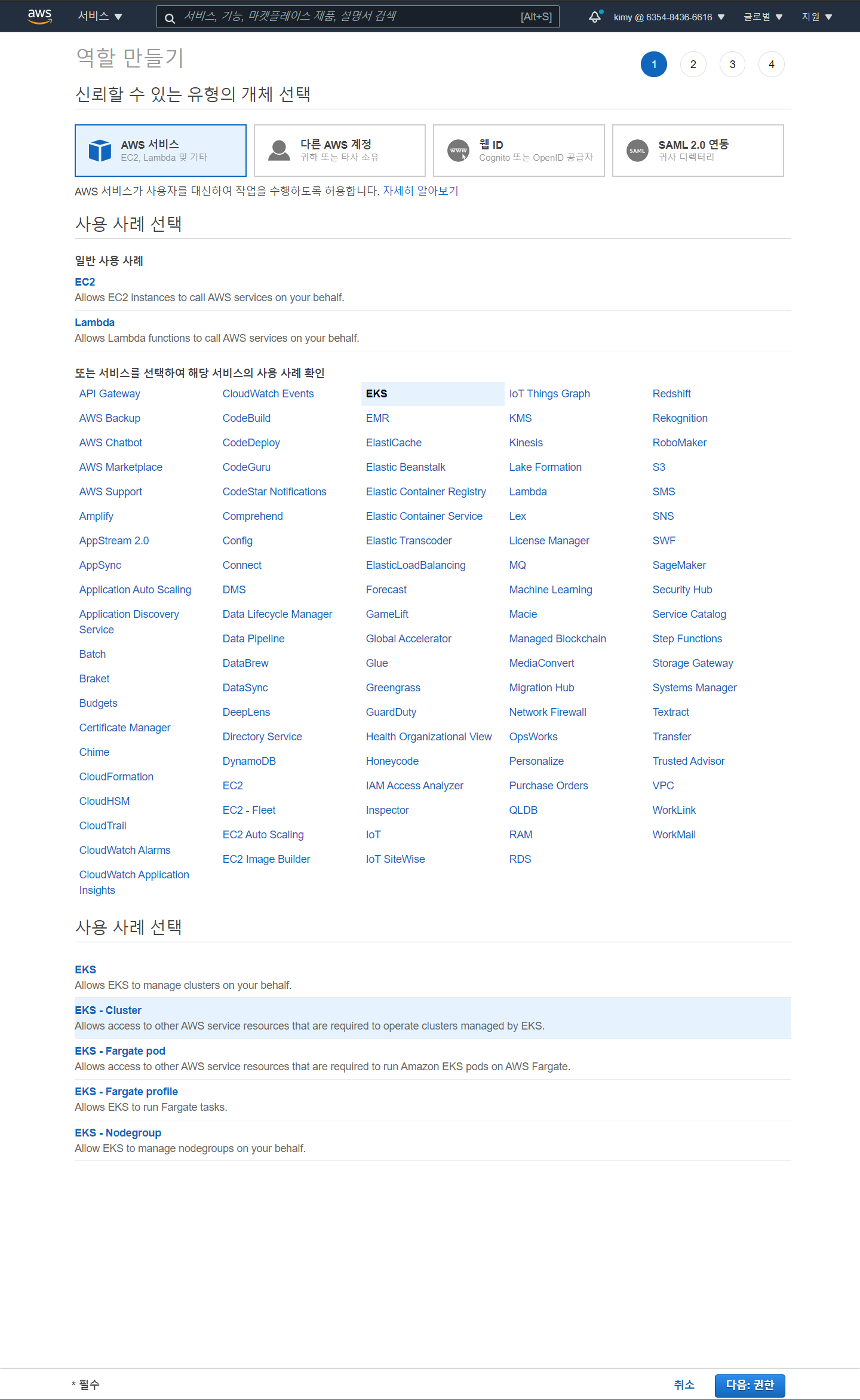Select wizard step 1 indicator
This screenshot has height=1400, width=860.
tap(654, 65)
